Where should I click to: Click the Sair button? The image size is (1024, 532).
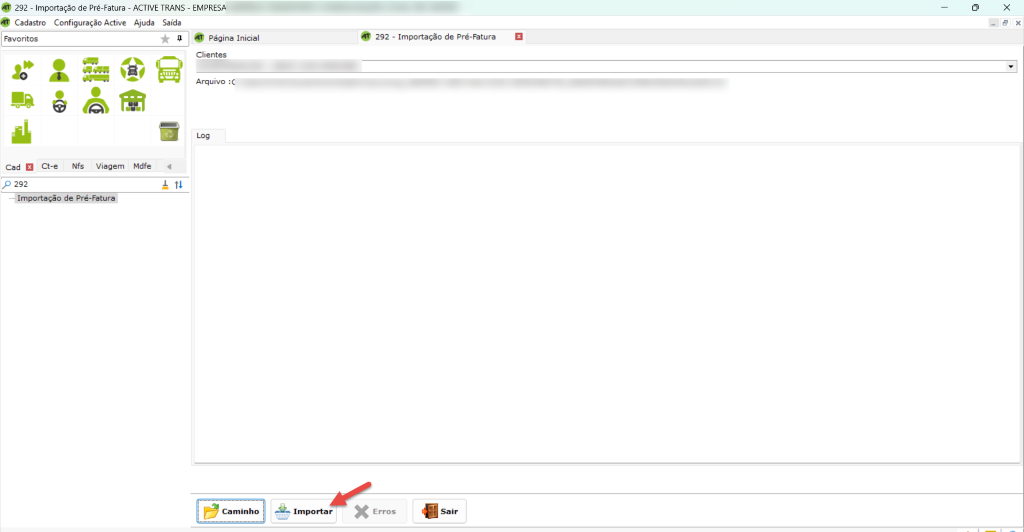coord(440,511)
